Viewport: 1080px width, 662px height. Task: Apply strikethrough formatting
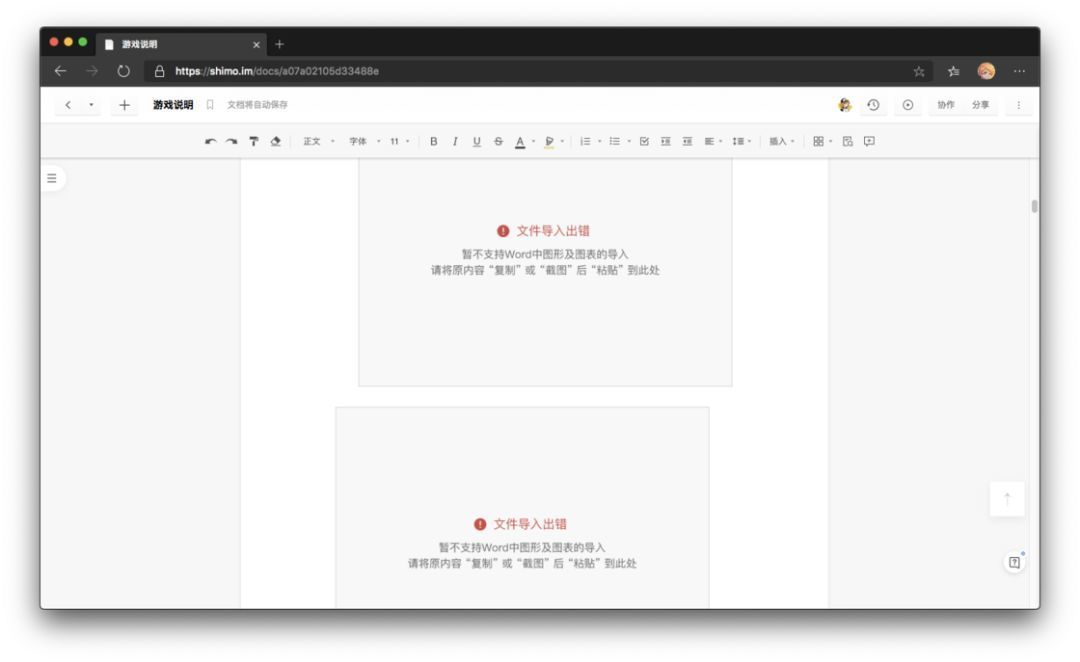498,141
